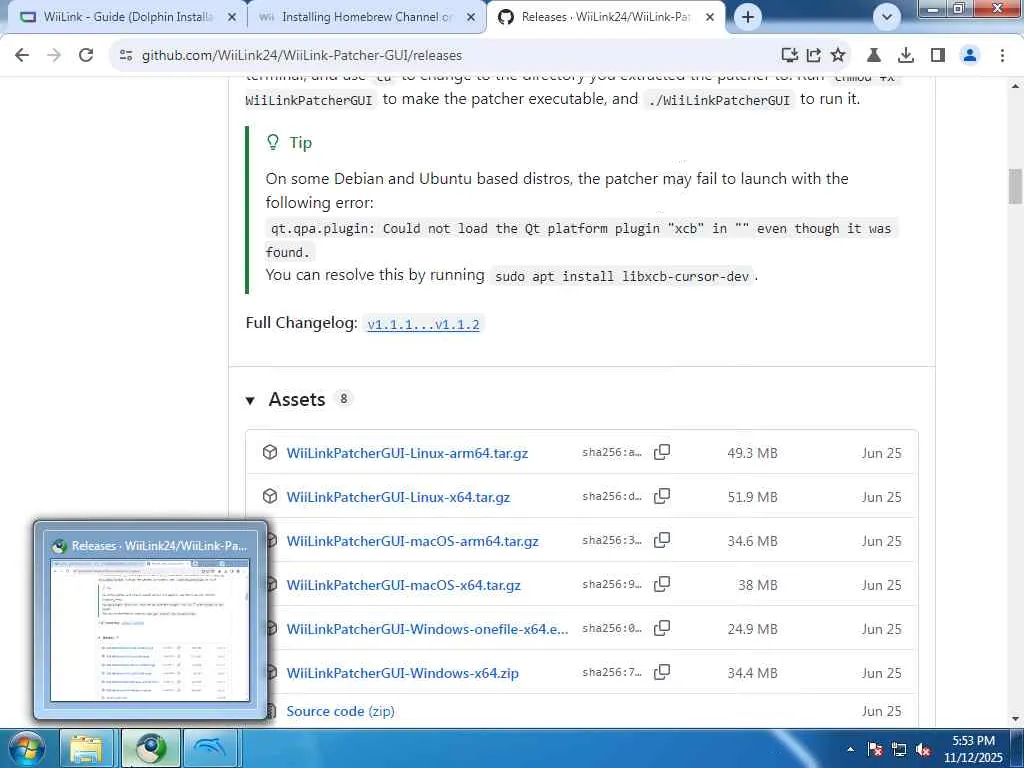1024x768 pixels.
Task: Show hidden system tray icons
Action: pyautogui.click(x=850, y=749)
